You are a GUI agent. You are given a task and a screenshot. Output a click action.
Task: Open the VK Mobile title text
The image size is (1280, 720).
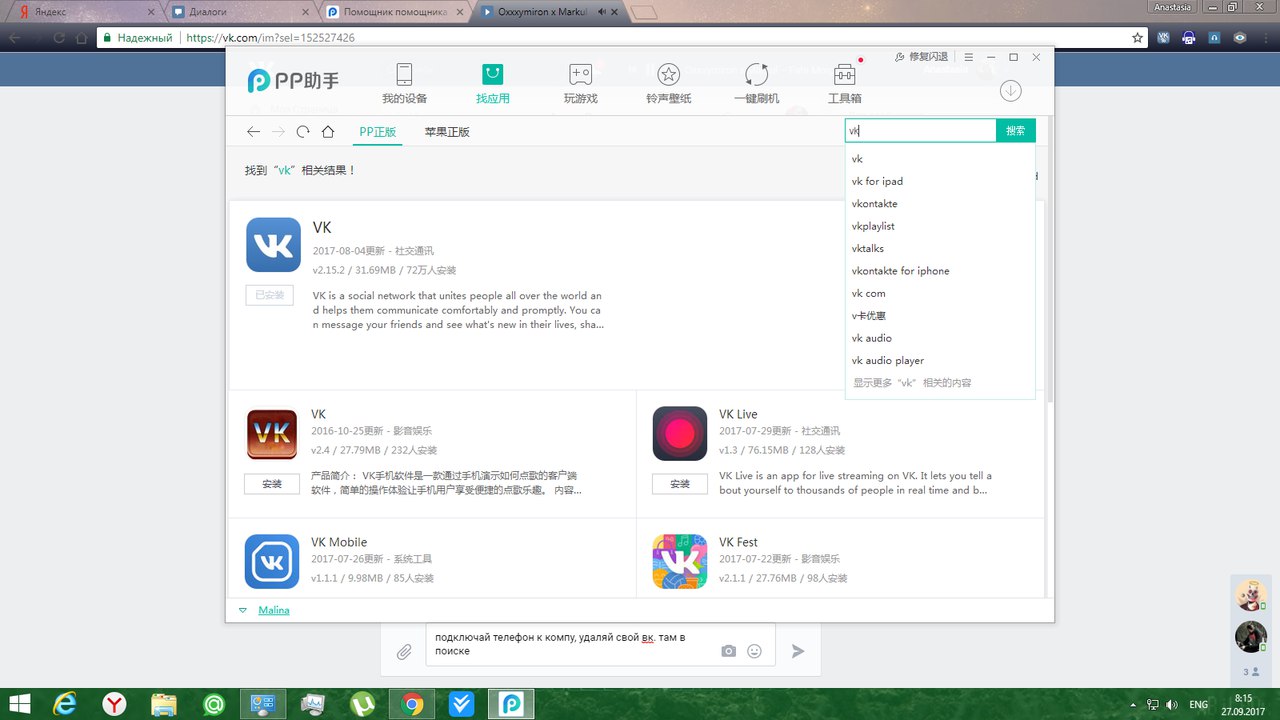[x=339, y=542]
